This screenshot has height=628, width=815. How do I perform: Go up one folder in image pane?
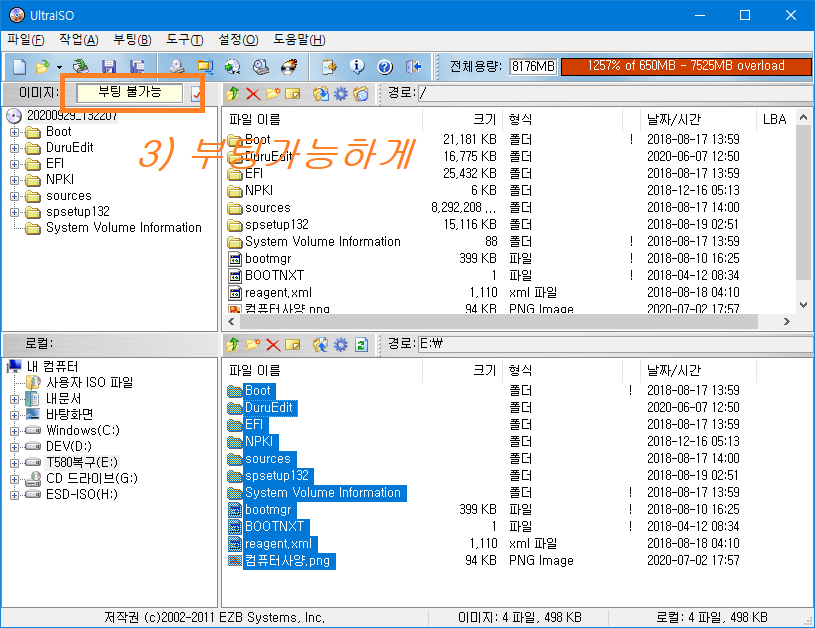[x=232, y=94]
